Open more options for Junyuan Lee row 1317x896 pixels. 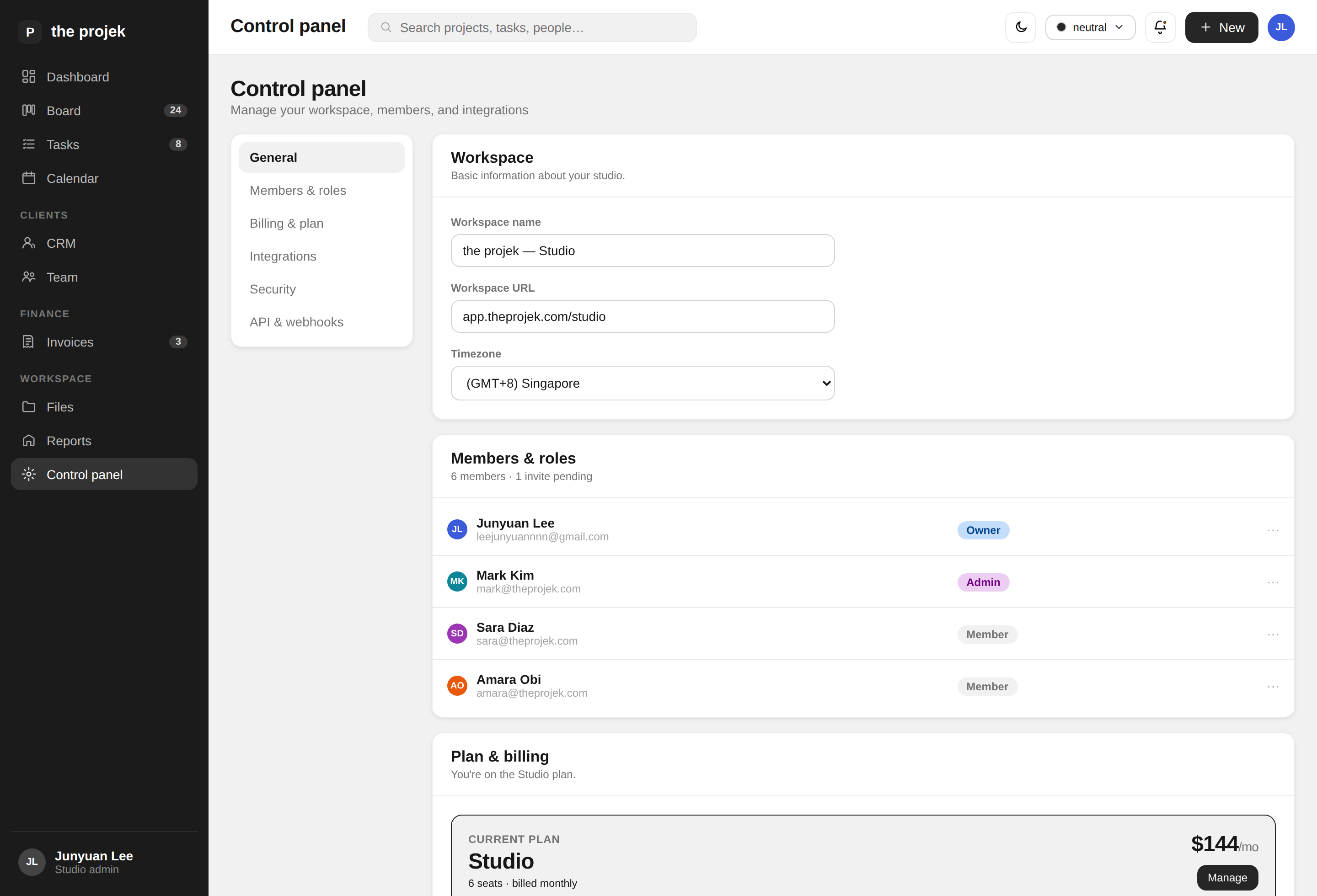click(1273, 530)
